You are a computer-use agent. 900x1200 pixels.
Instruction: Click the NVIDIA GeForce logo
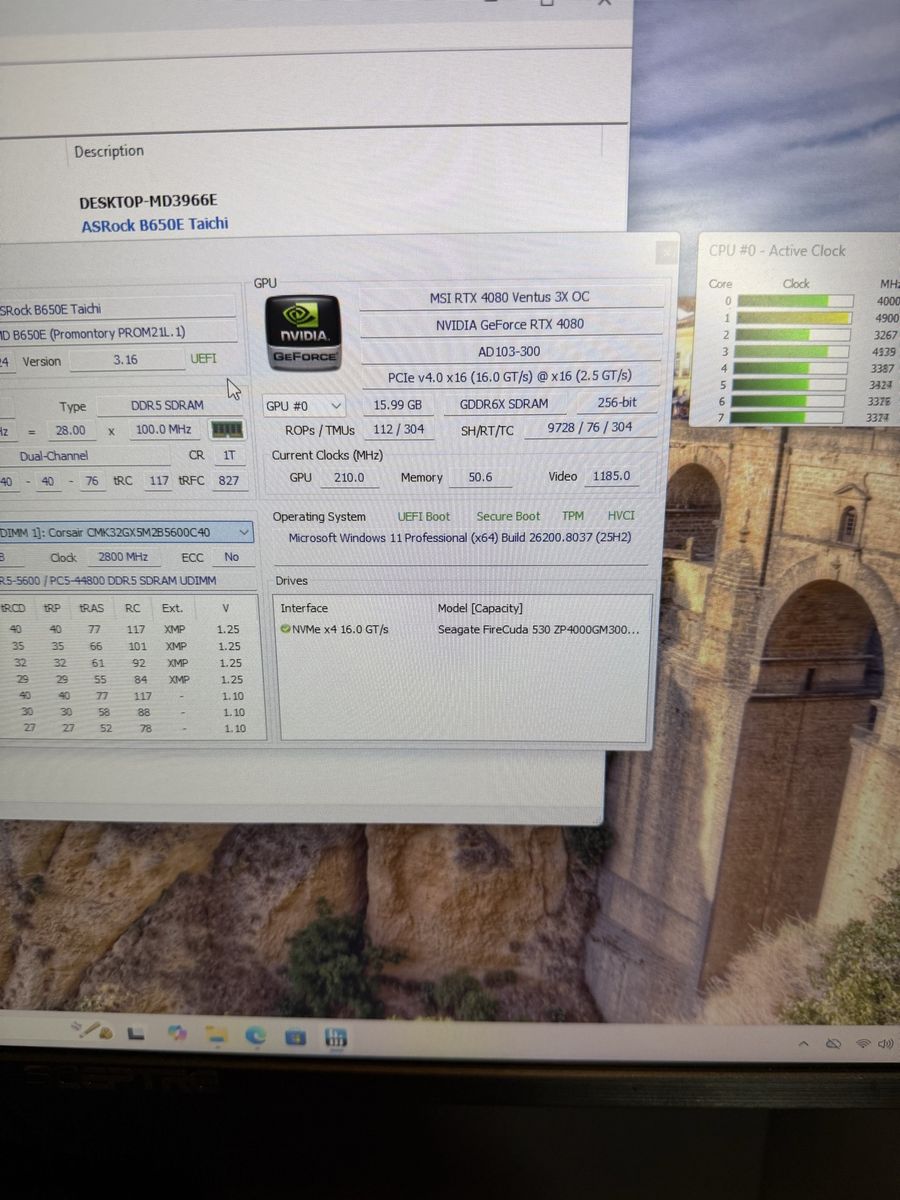click(x=304, y=331)
